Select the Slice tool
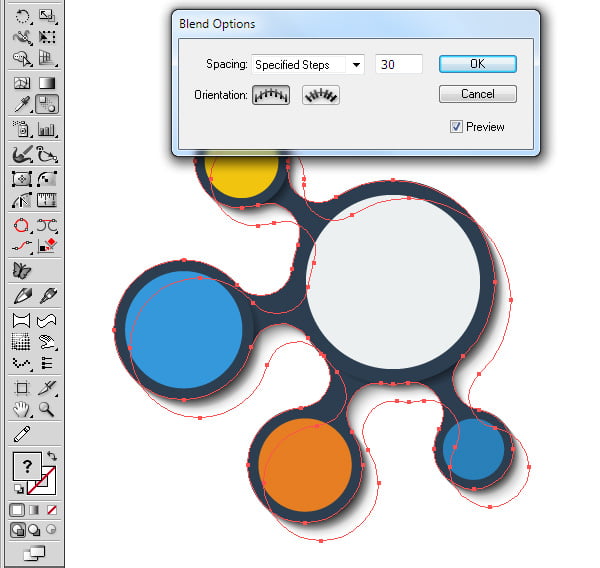This screenshot has height=568, width=600. click(47, 388)
